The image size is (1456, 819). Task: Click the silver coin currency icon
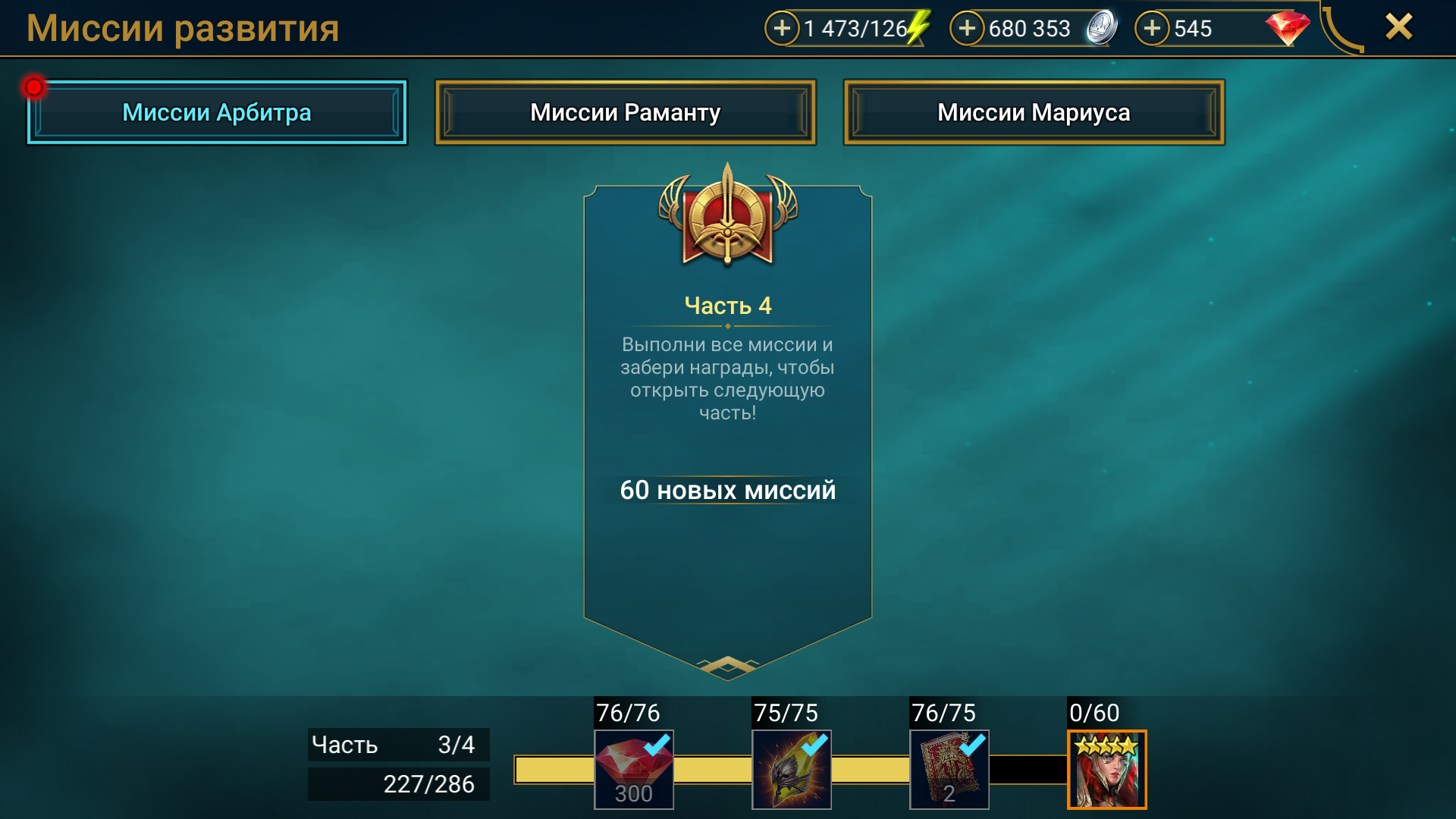click(x=1101, y=28)
